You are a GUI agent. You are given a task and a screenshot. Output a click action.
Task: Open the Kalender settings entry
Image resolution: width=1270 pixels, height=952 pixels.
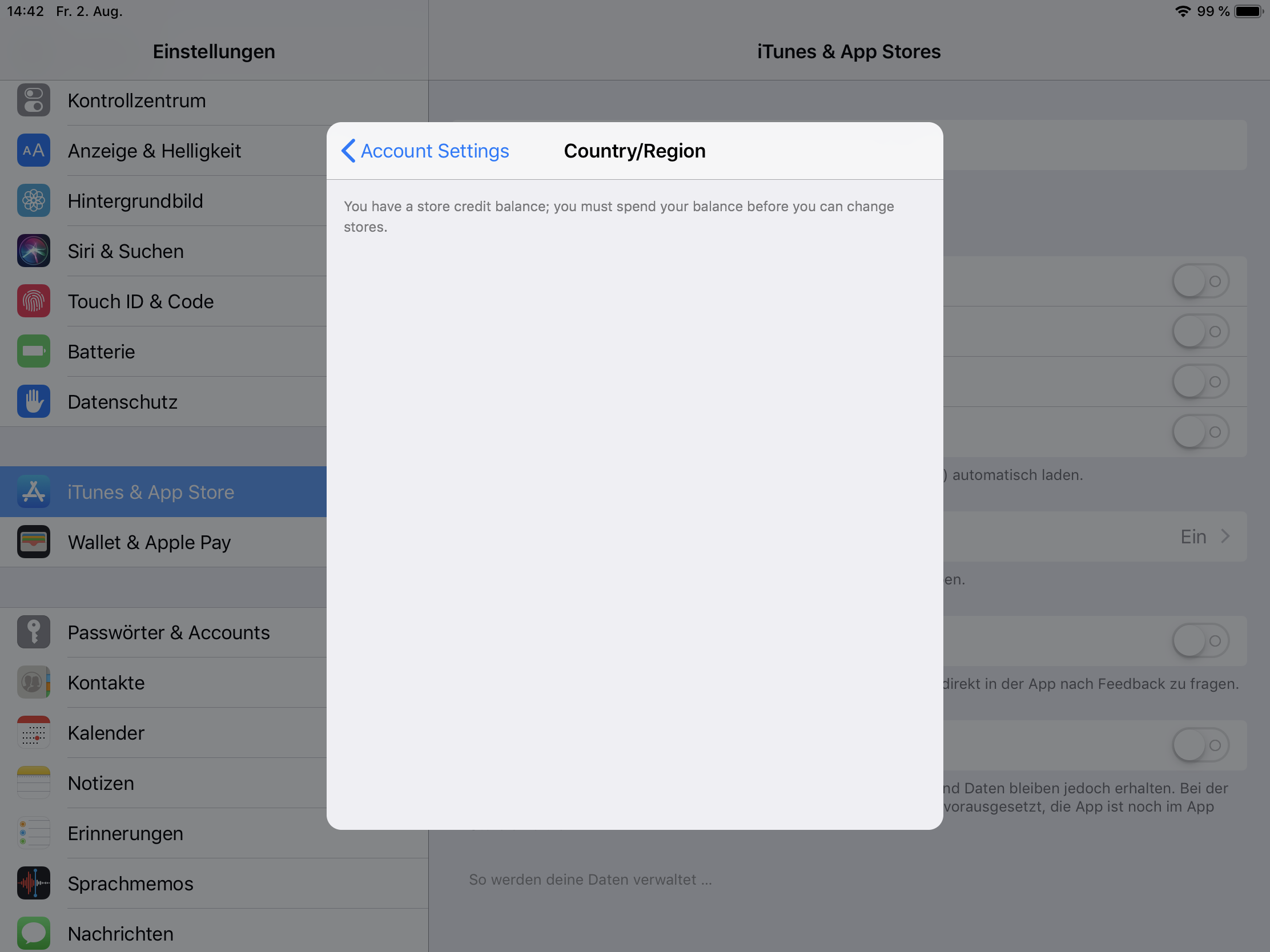pyautogui.click(x=106, y=733)
